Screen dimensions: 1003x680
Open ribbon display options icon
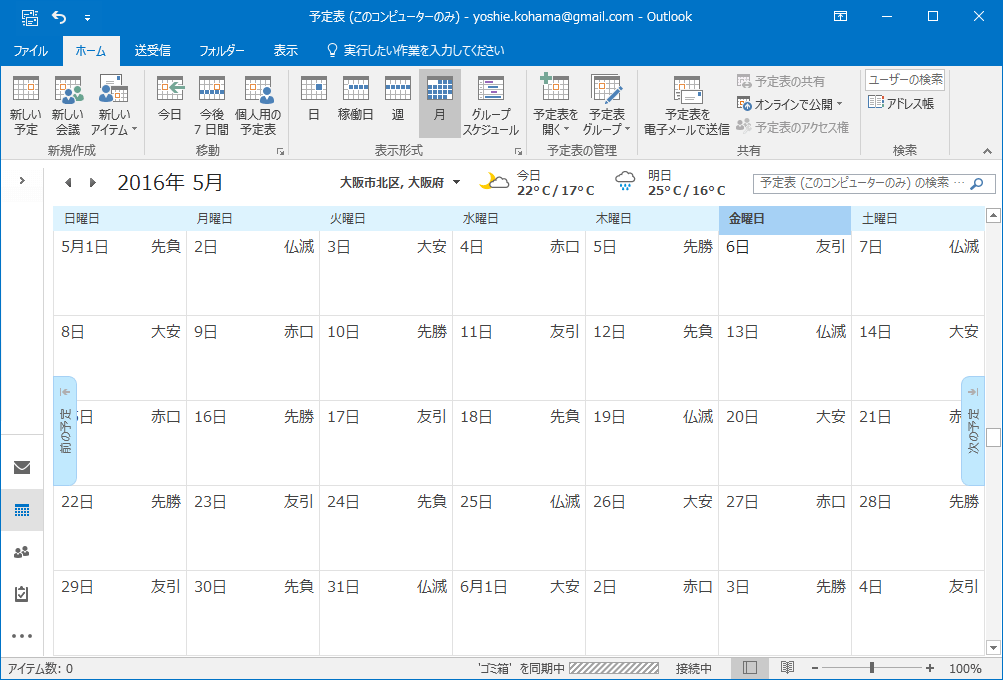click(841, 17)
